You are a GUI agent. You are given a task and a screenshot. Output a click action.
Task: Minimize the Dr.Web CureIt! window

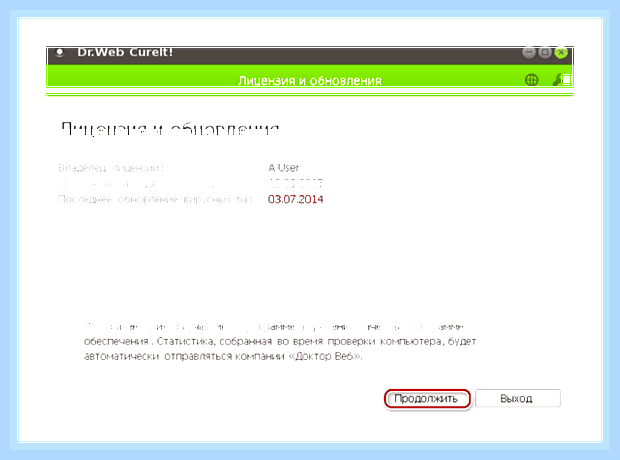pyautogui.click(x=529, y=52)
